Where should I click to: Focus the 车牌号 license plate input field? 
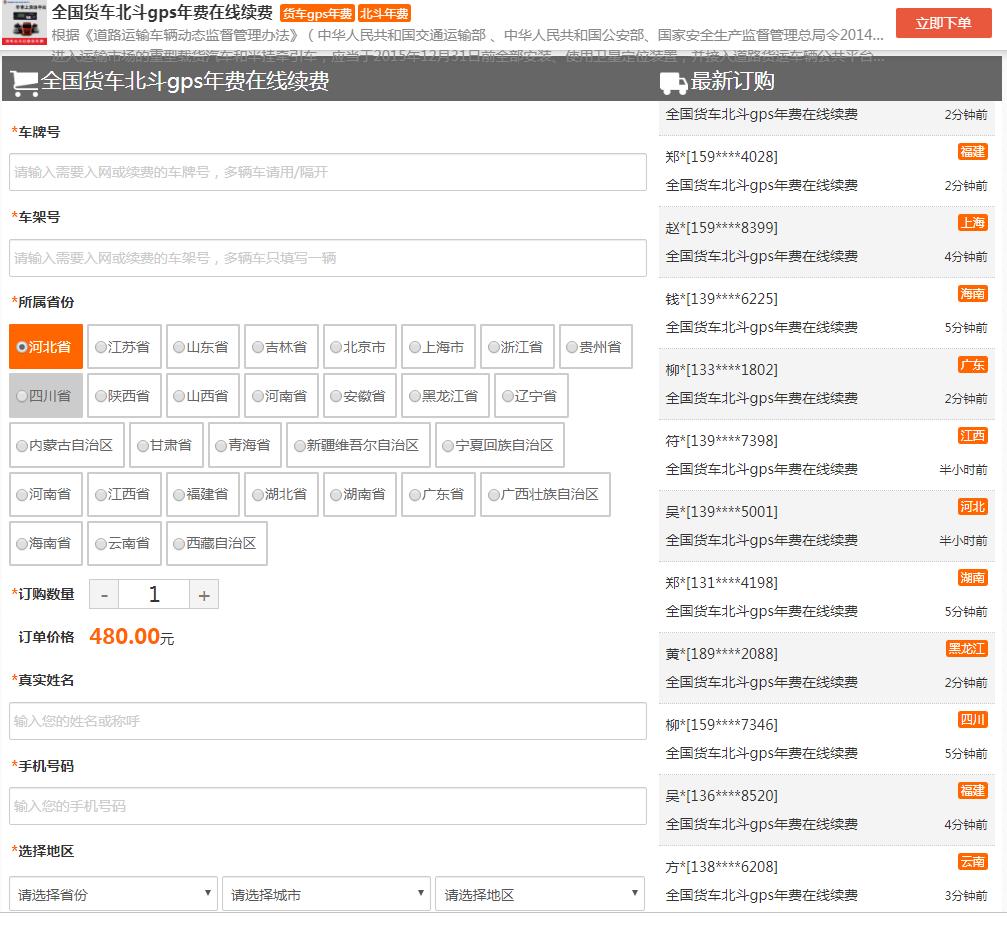pos(328,172)
